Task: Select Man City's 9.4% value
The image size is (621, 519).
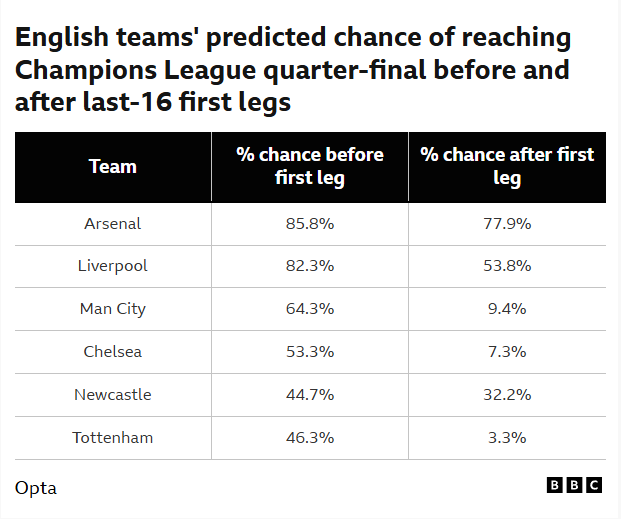Action: click(507, 309)
